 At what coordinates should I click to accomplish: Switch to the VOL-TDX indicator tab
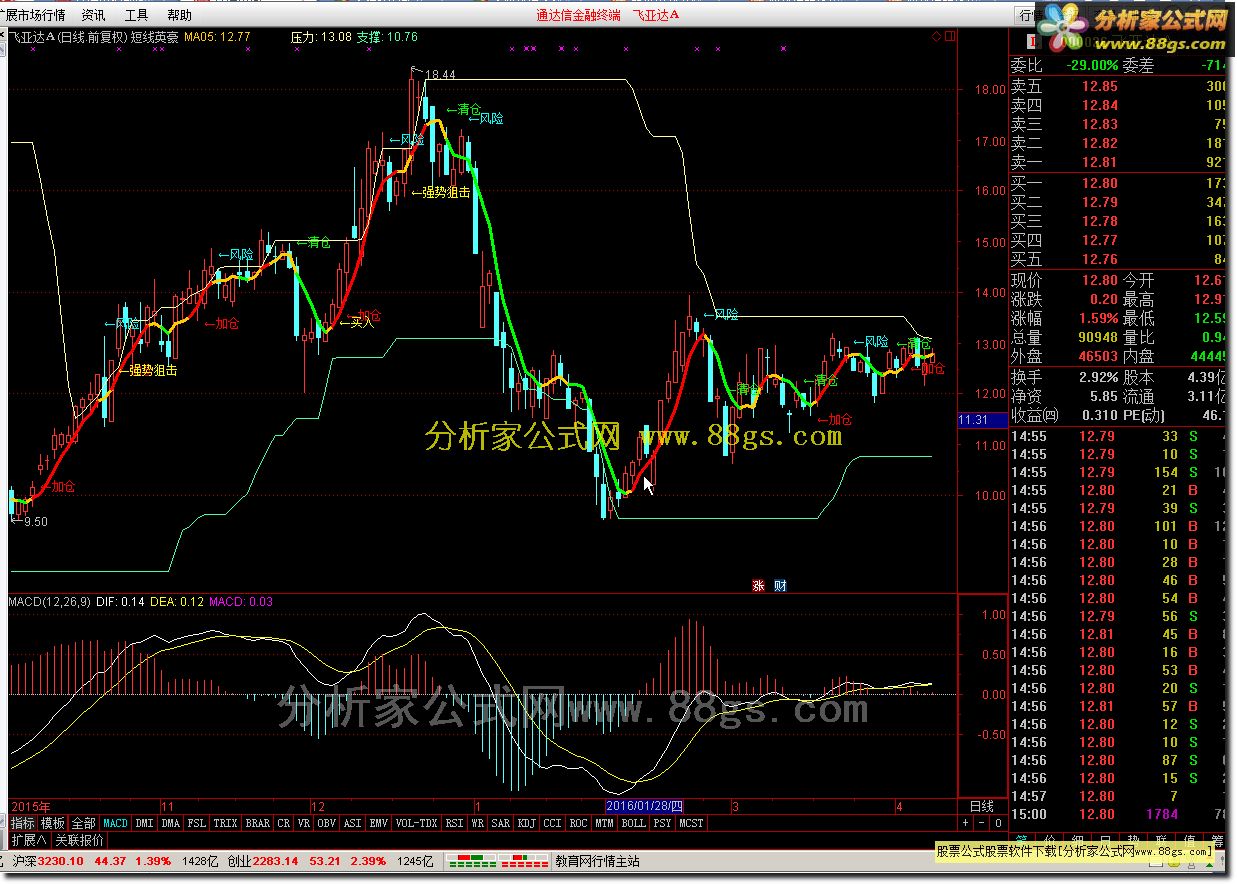click(x=416, y=823)
